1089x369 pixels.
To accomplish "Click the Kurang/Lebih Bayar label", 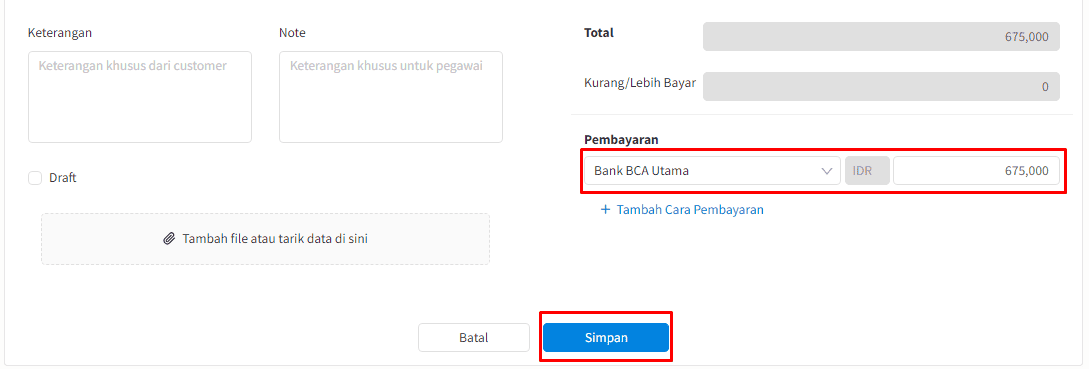I will pyautogui.click(x=640, y=83).
